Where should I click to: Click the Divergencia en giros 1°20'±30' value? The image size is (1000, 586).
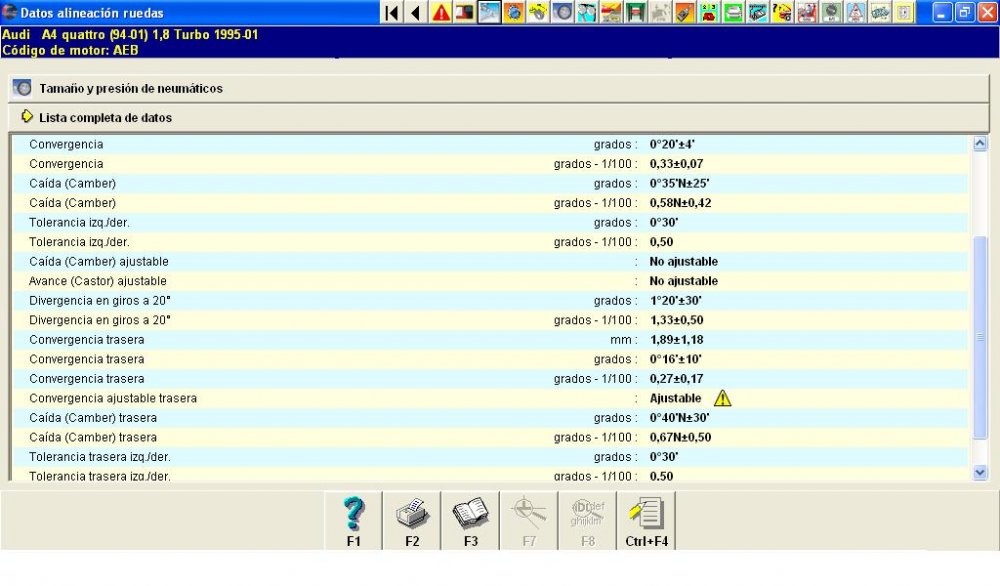(675, 301)
